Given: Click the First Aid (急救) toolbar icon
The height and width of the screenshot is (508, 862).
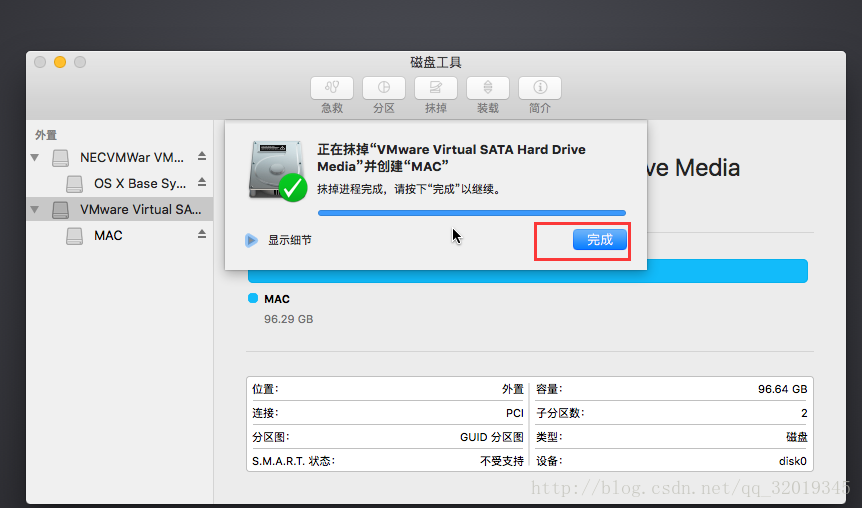Looking at the screenshot, I should click(331, 88).
